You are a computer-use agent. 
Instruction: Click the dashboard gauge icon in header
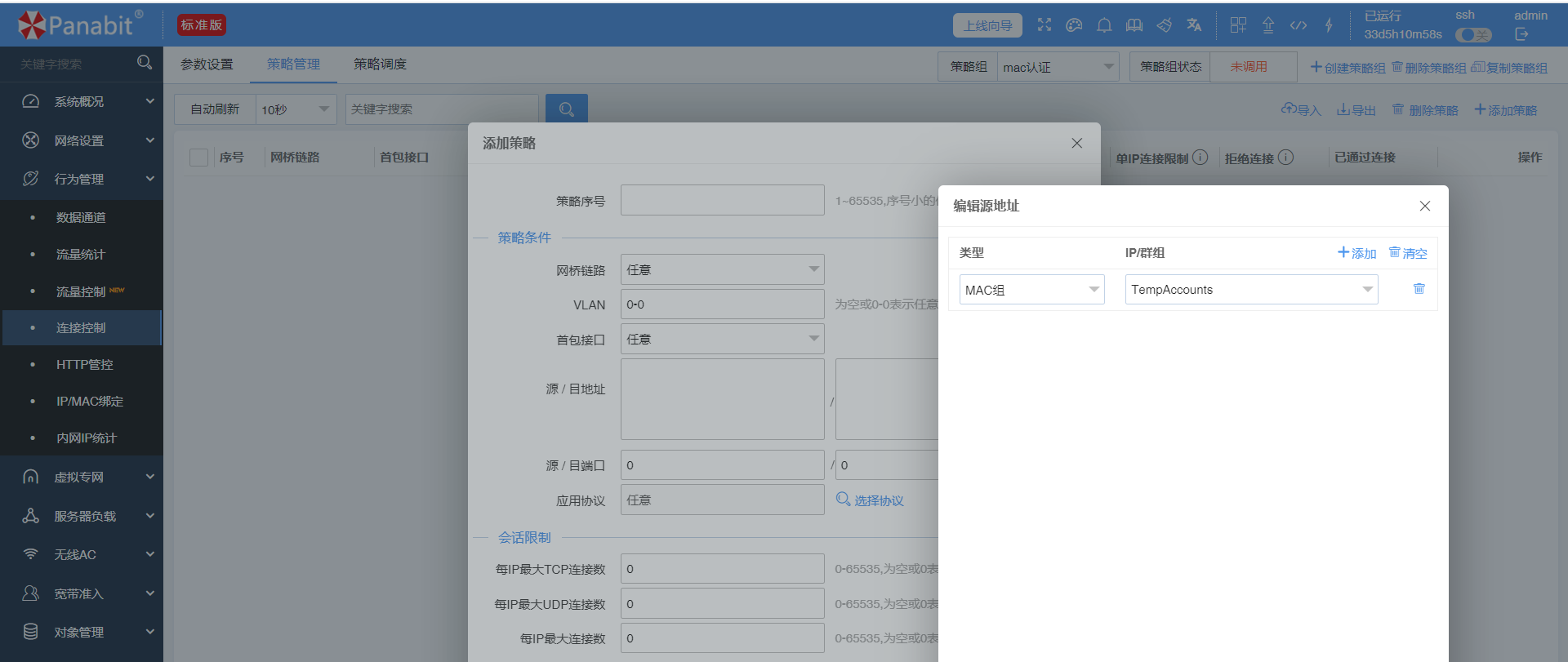click(x=1074, y=25)
